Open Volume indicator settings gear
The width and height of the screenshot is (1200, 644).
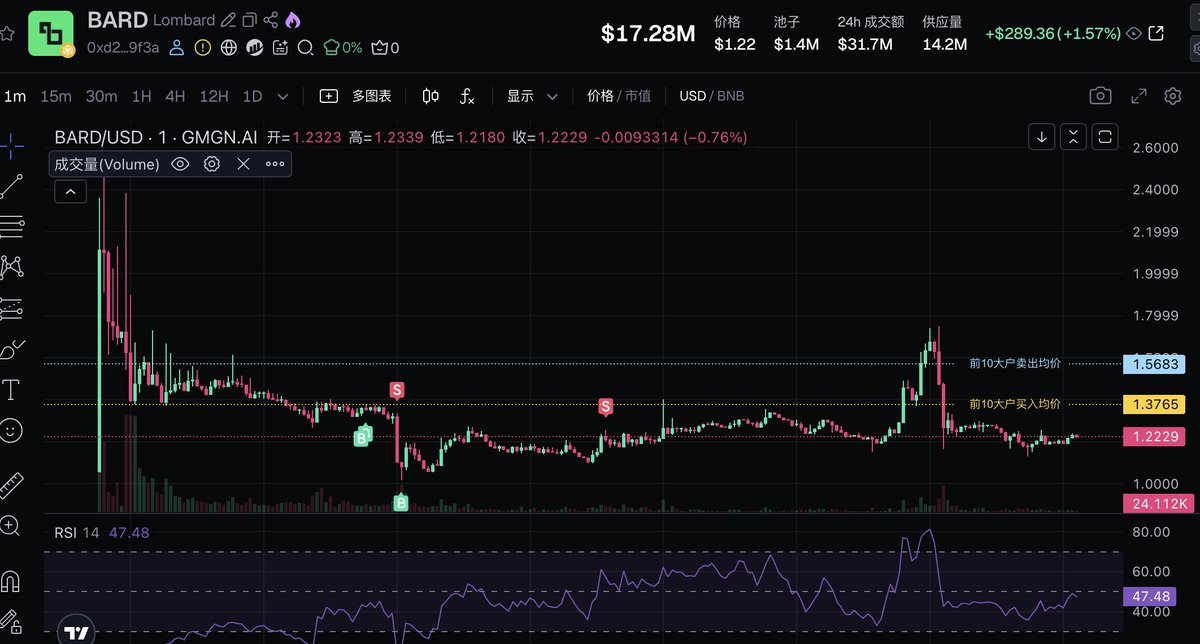click(x=212, y=164)
